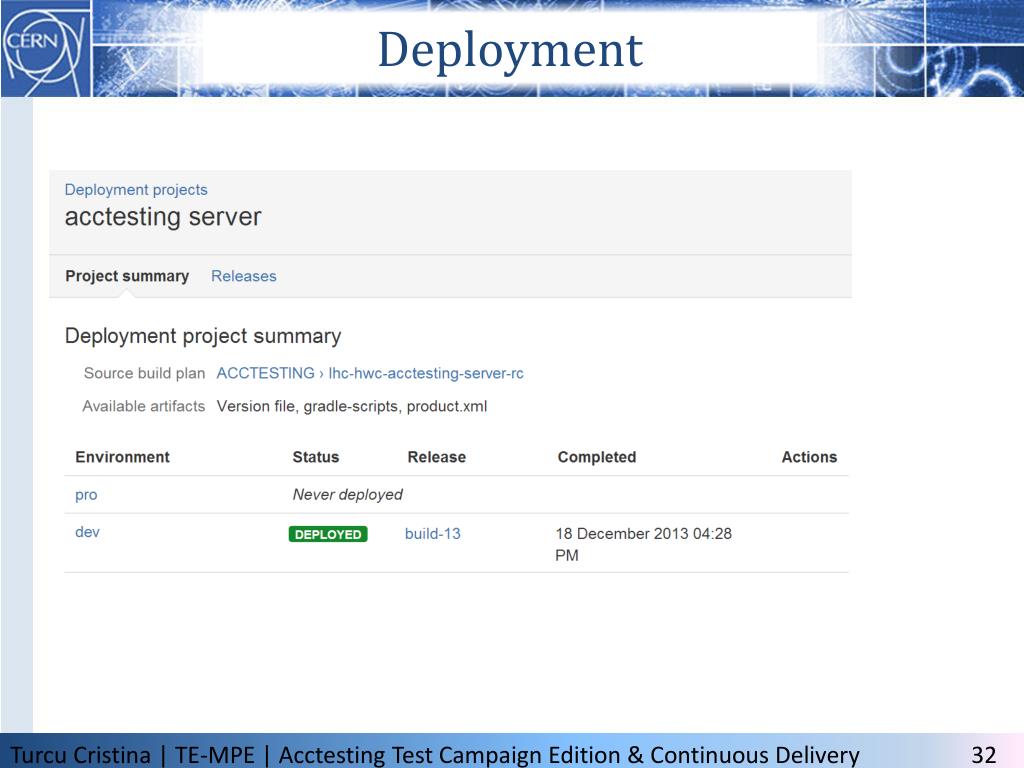Viewport: 1024px width, 768px height.
Task: Click the Never deployed status text
Action: (347, 495)
